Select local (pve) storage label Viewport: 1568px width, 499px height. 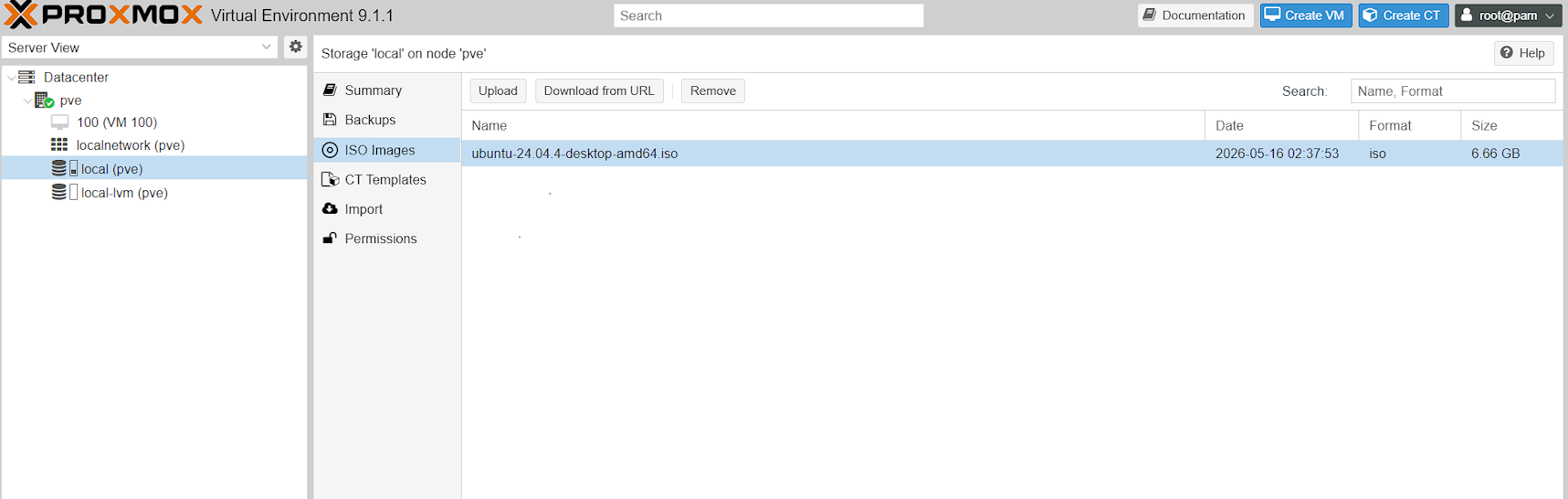point(111,169)
